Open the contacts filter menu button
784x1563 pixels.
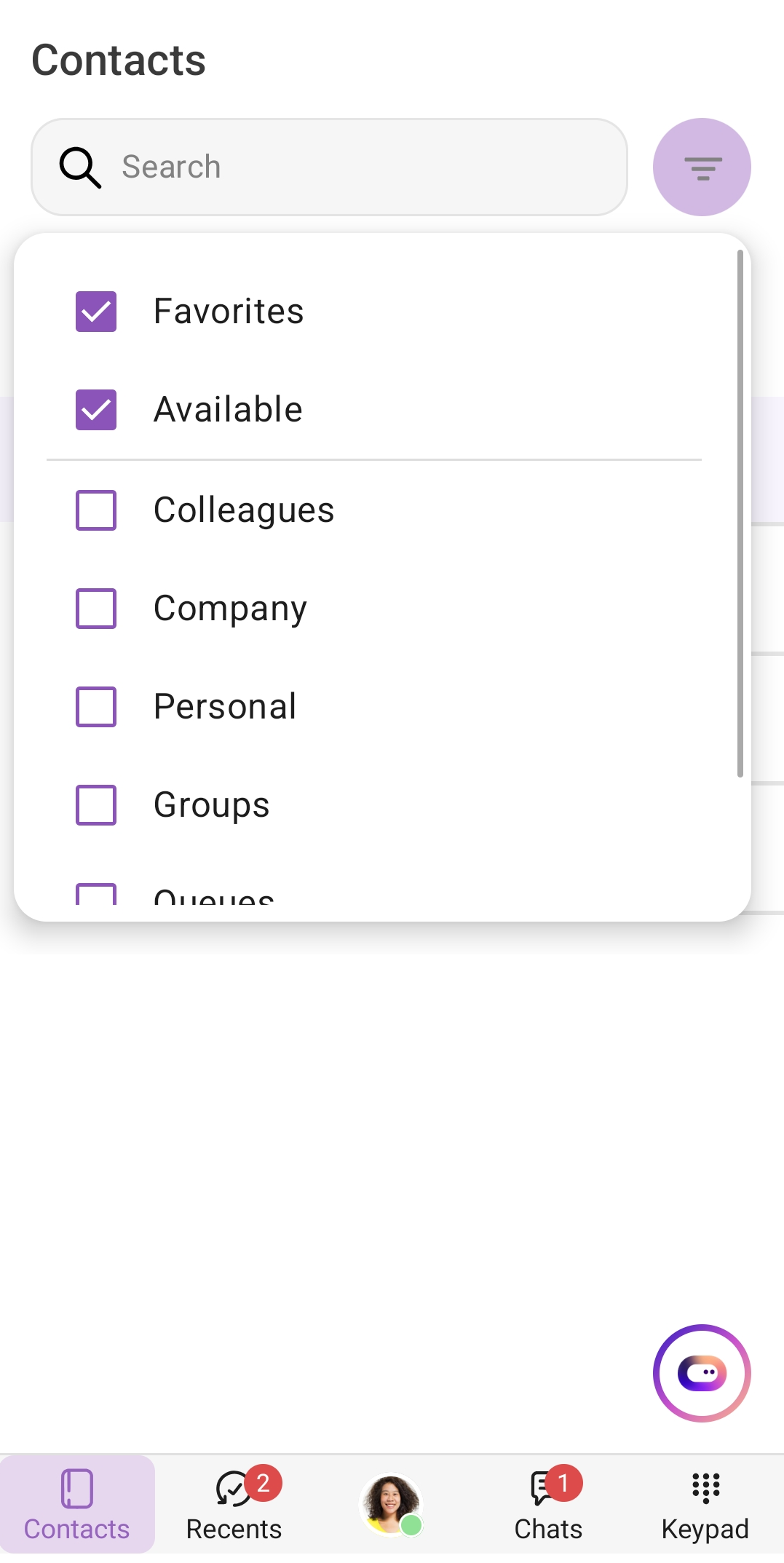coord(702,167)
